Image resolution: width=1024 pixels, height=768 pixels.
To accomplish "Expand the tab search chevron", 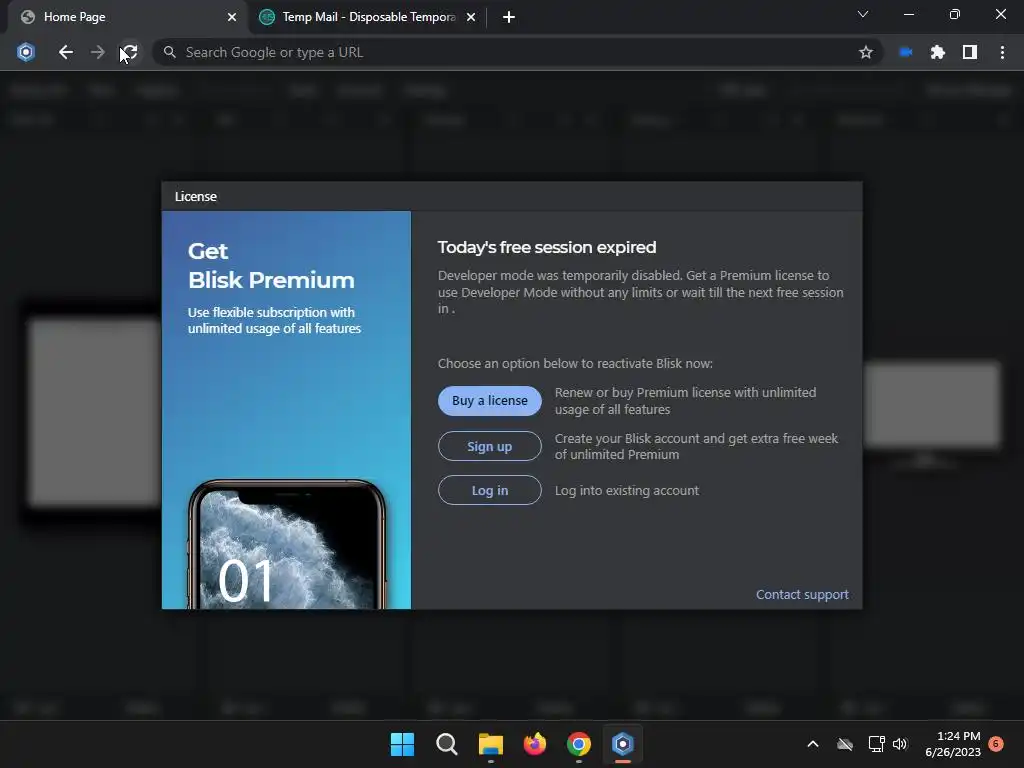I will coord(863,14).
